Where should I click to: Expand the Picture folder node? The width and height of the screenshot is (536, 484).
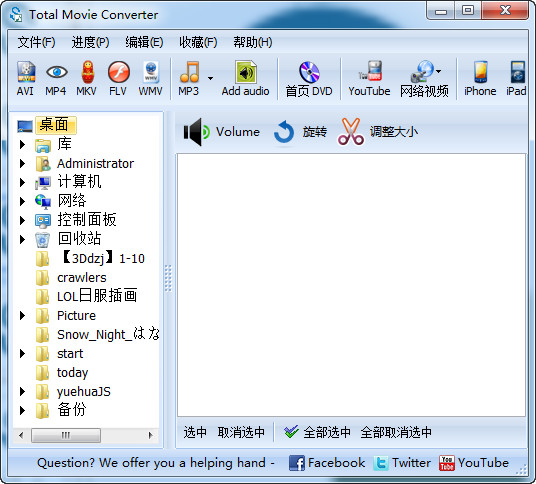[23, 315]
